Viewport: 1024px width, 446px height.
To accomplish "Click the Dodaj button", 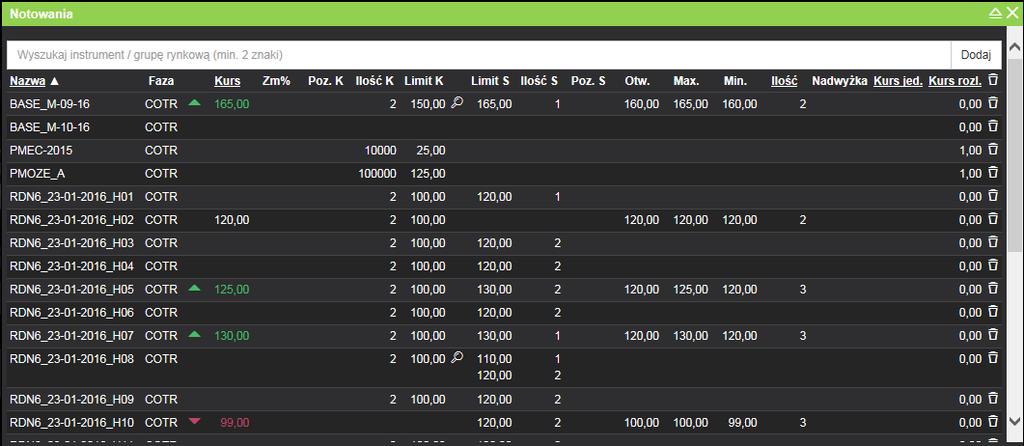I will (x=976, y=55).
